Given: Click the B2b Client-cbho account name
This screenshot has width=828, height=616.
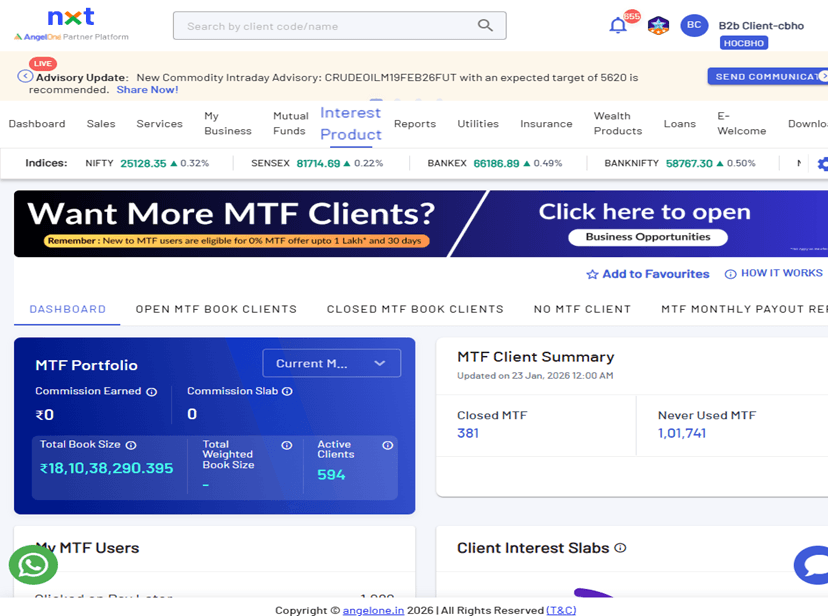Looking at the screenshot, I should [761, 26].
